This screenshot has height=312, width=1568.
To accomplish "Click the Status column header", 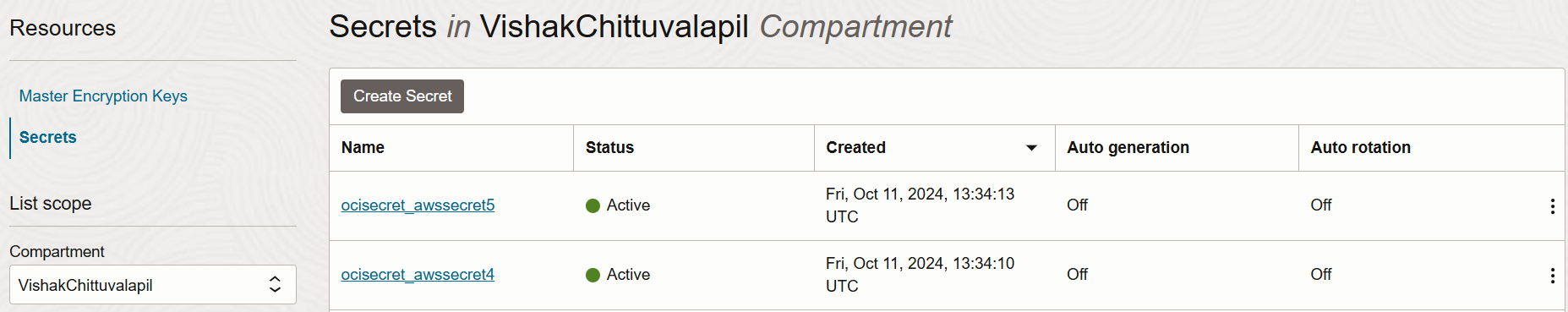I will click(x=609, y=147).
